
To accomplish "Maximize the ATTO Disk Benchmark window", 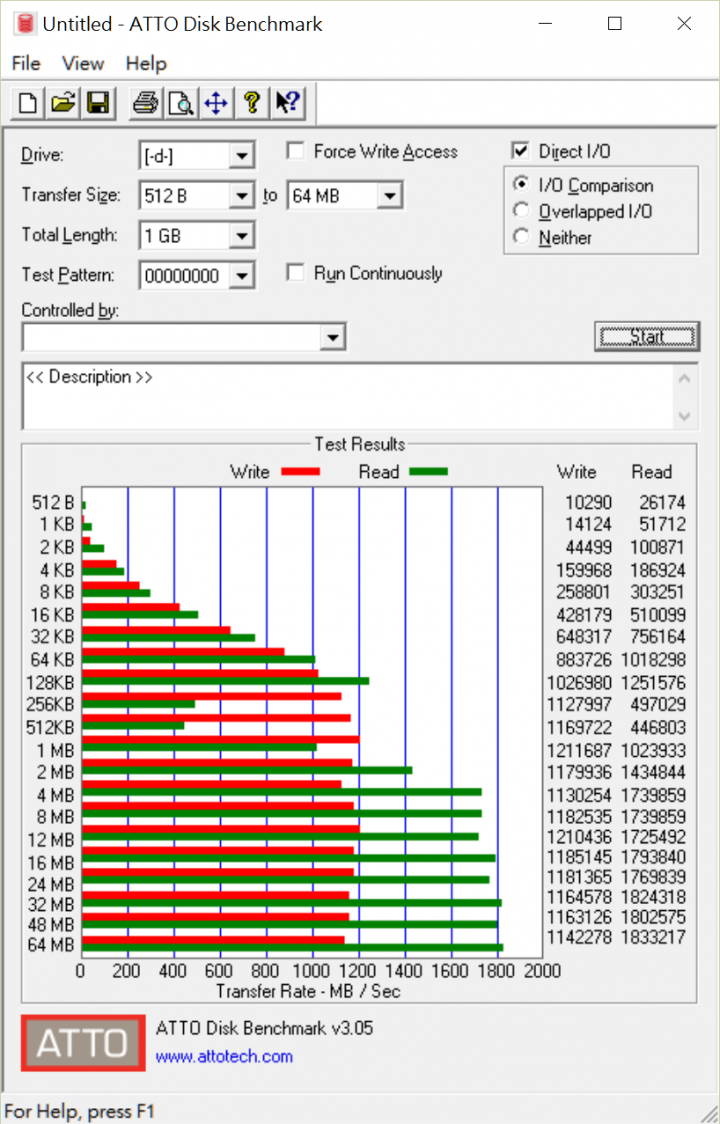I will [615, 24].
